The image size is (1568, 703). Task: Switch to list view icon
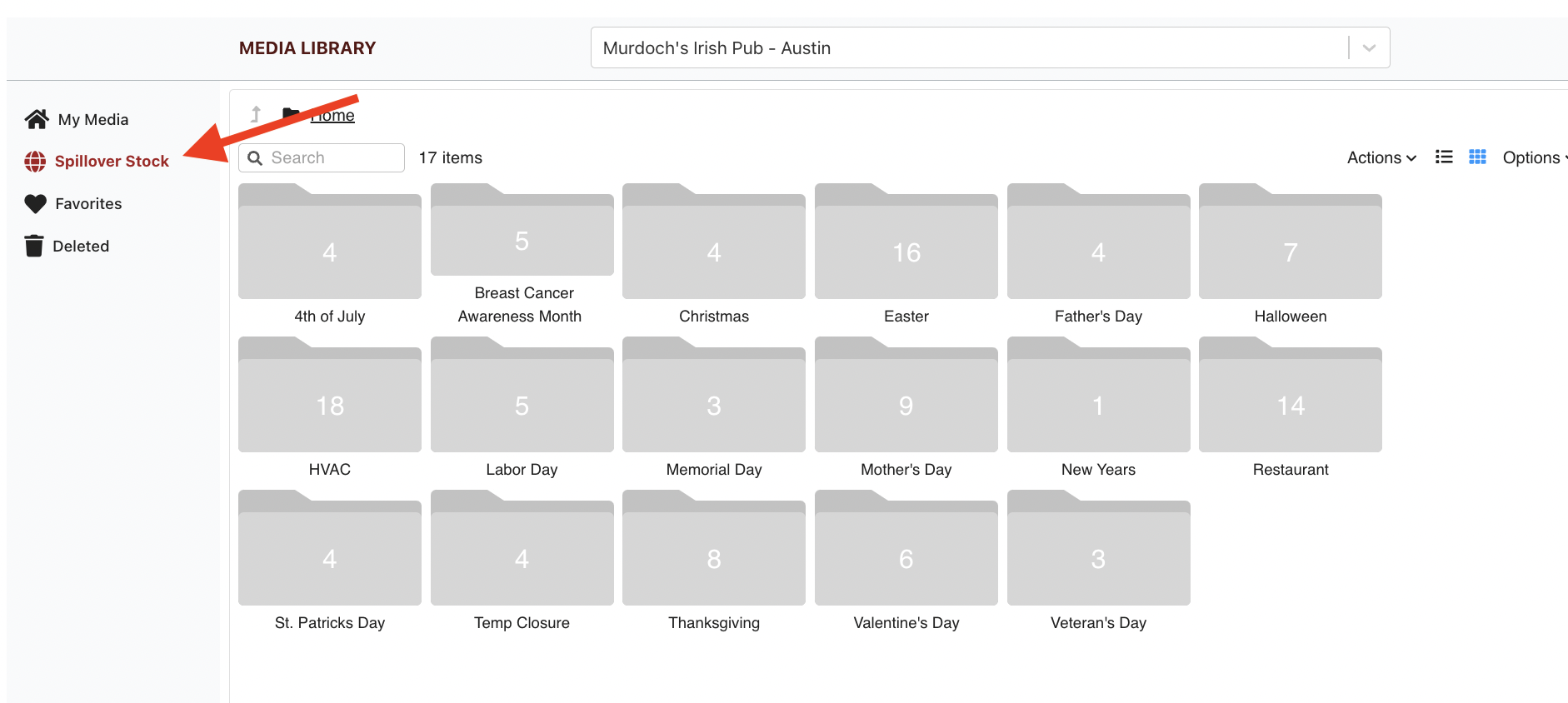1444,157
